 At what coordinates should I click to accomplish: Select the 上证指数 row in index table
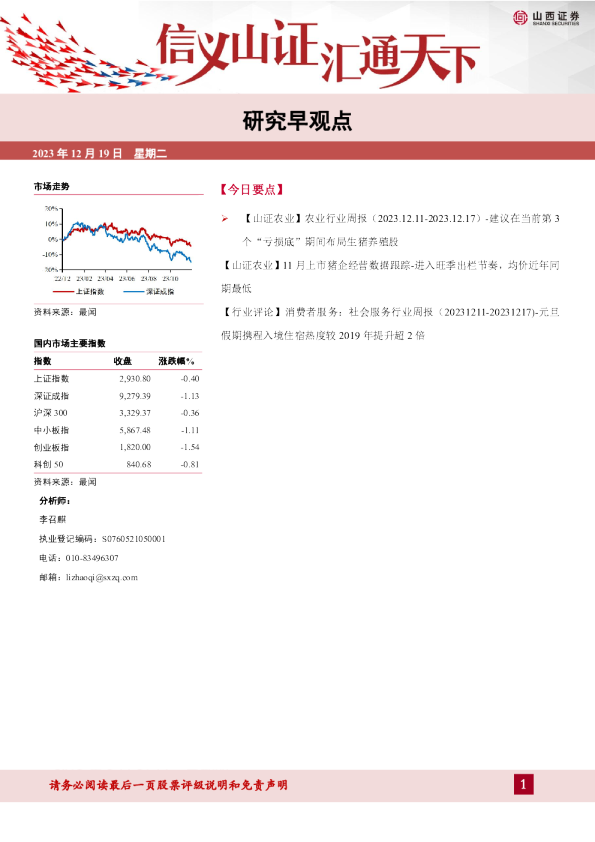pyautogui.click(x=117, y=379)
